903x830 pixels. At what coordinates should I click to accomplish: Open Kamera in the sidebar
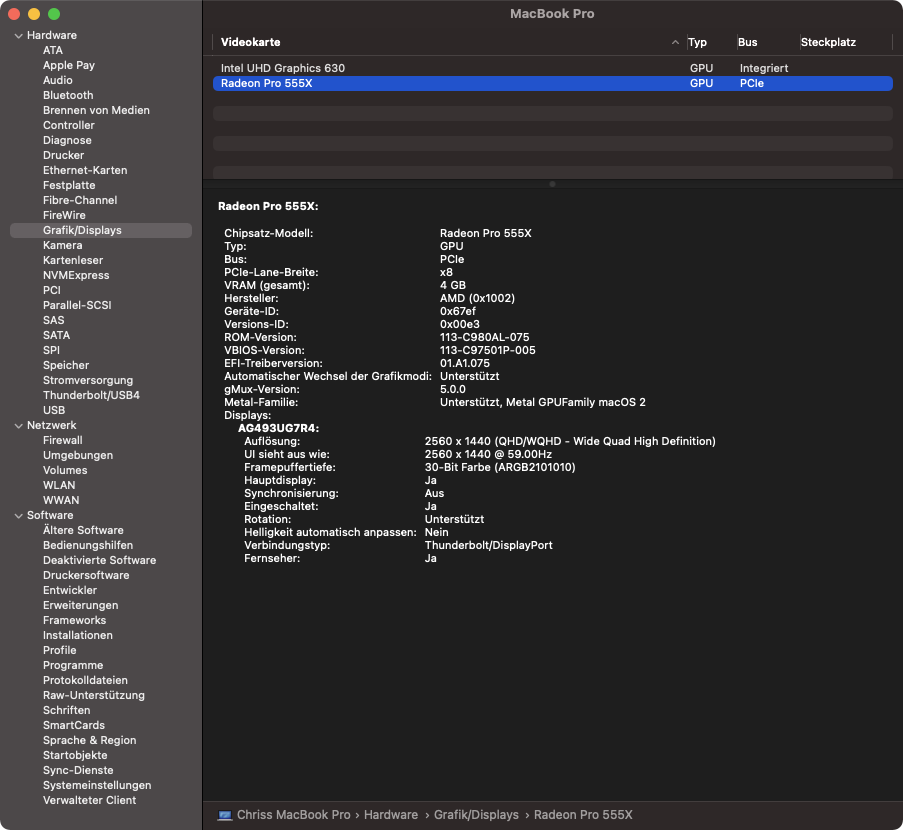point(62,245)
